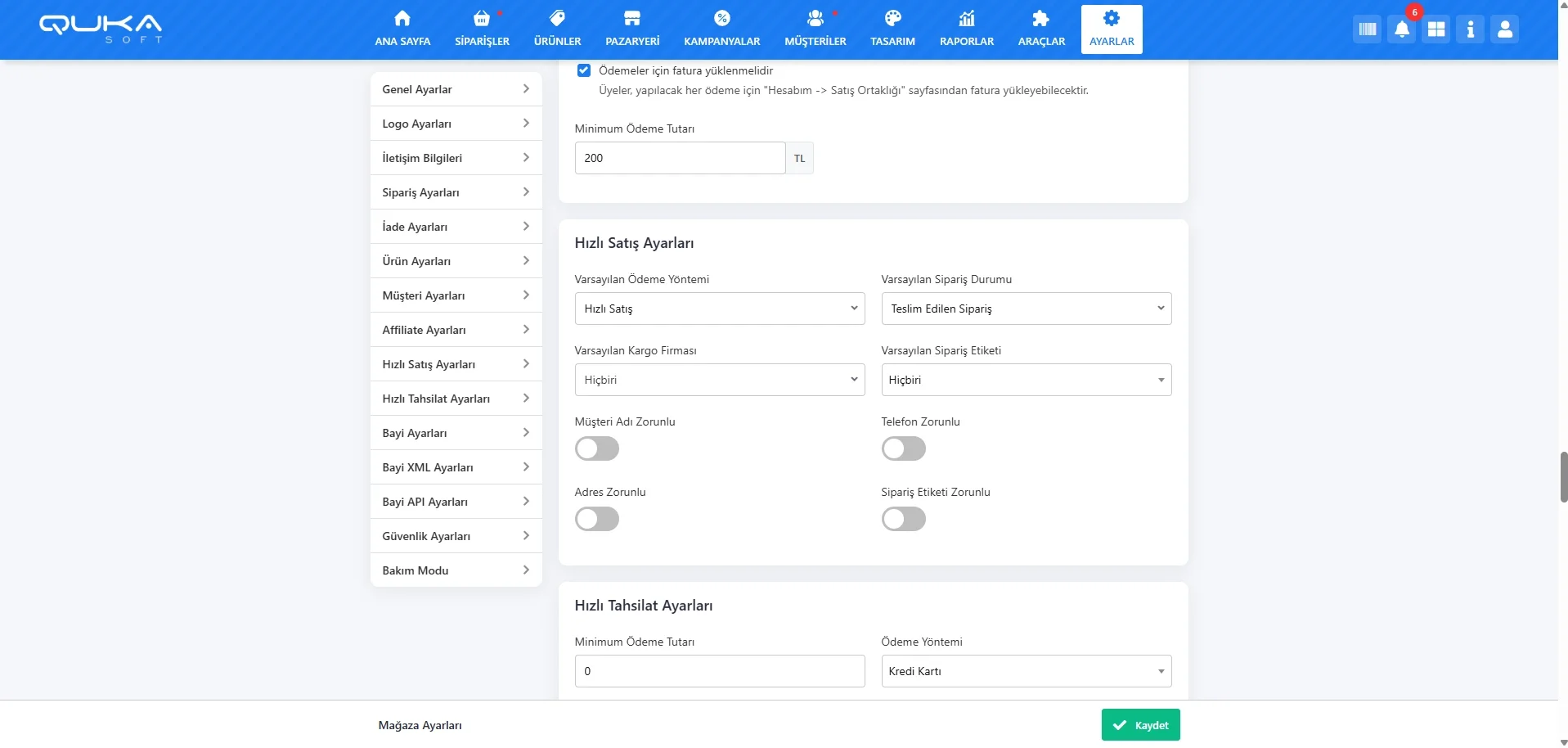The width and height of the screenshot is (1568, 748).
Task: Enable the Müşteri Adı Zorunlu toggle
Action: click(x=597, y=448)
